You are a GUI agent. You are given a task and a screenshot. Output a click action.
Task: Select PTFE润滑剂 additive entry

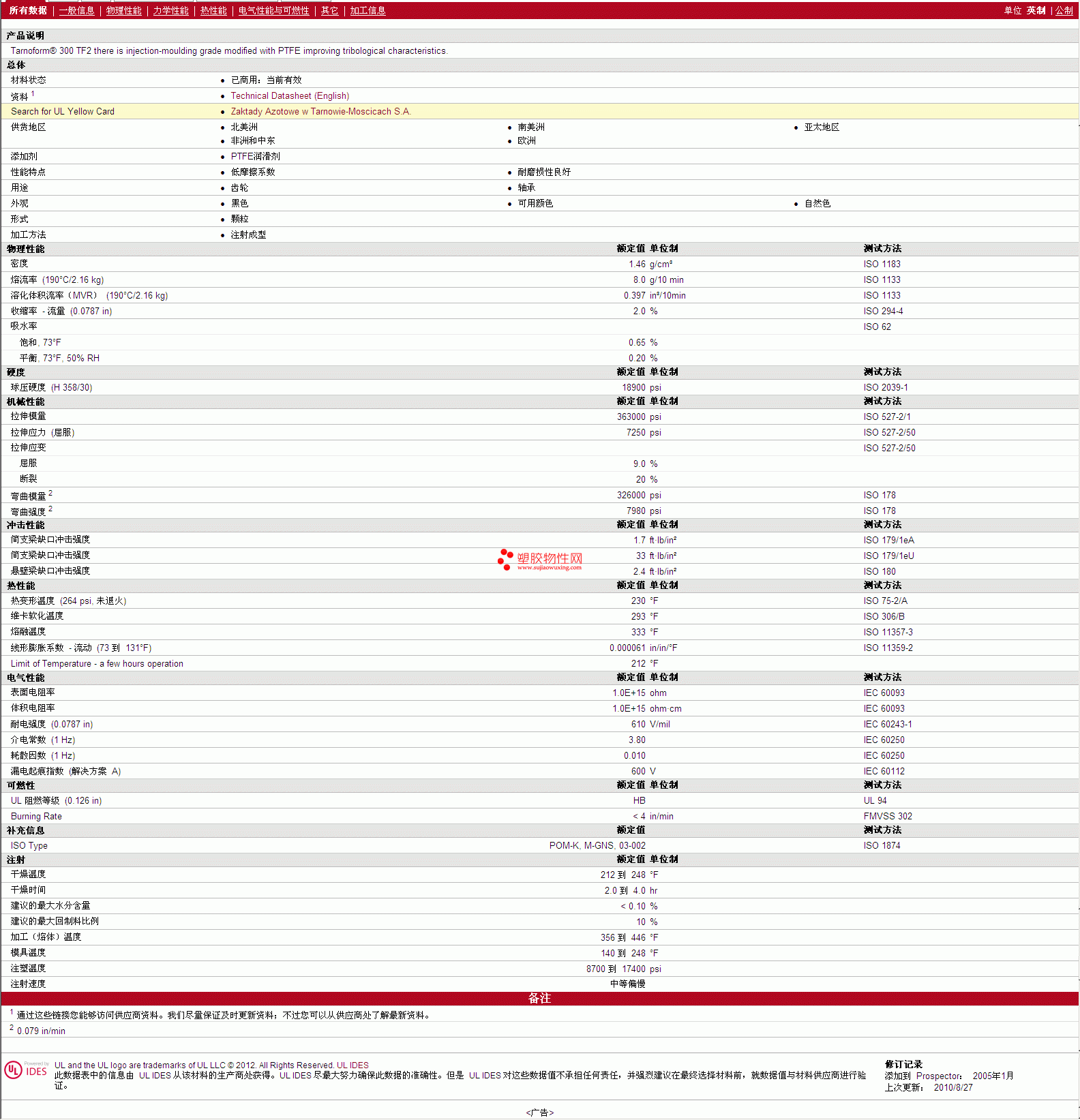(x=255, y=157)
